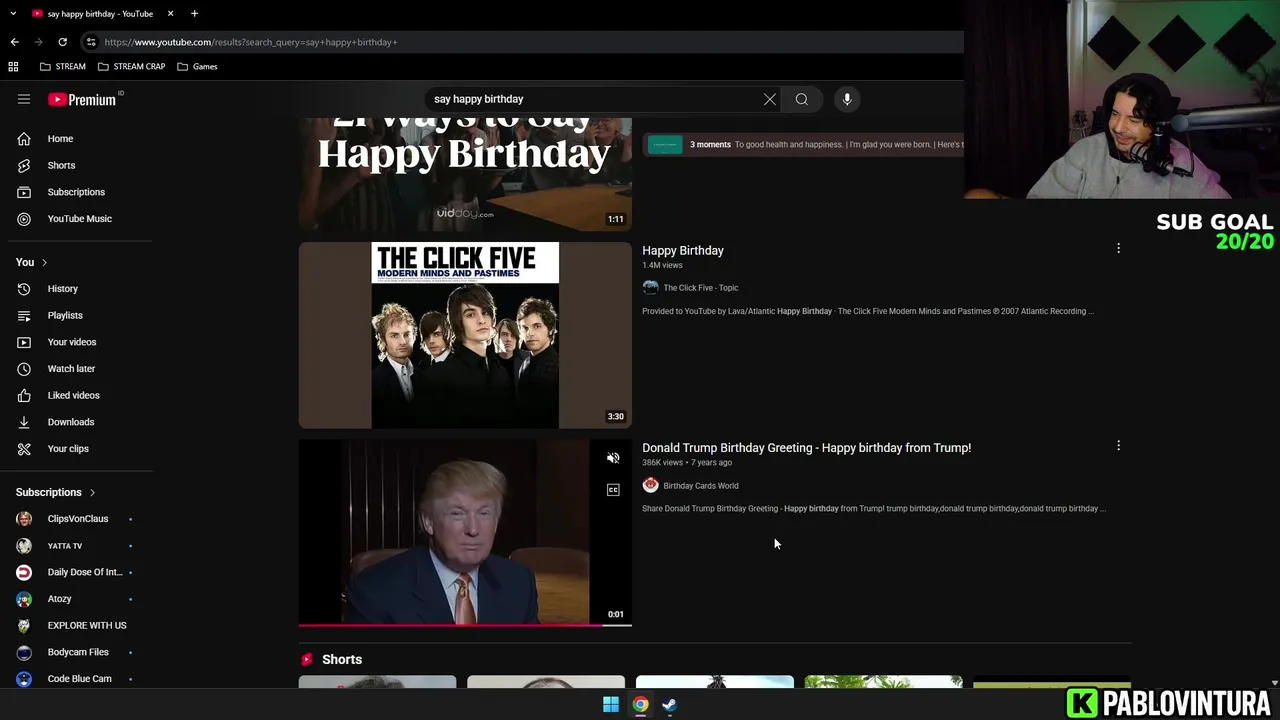Open the STREAM CRAP bookmarks folder
This screenshot has width=1280, height=720.
tap(131, 67)
